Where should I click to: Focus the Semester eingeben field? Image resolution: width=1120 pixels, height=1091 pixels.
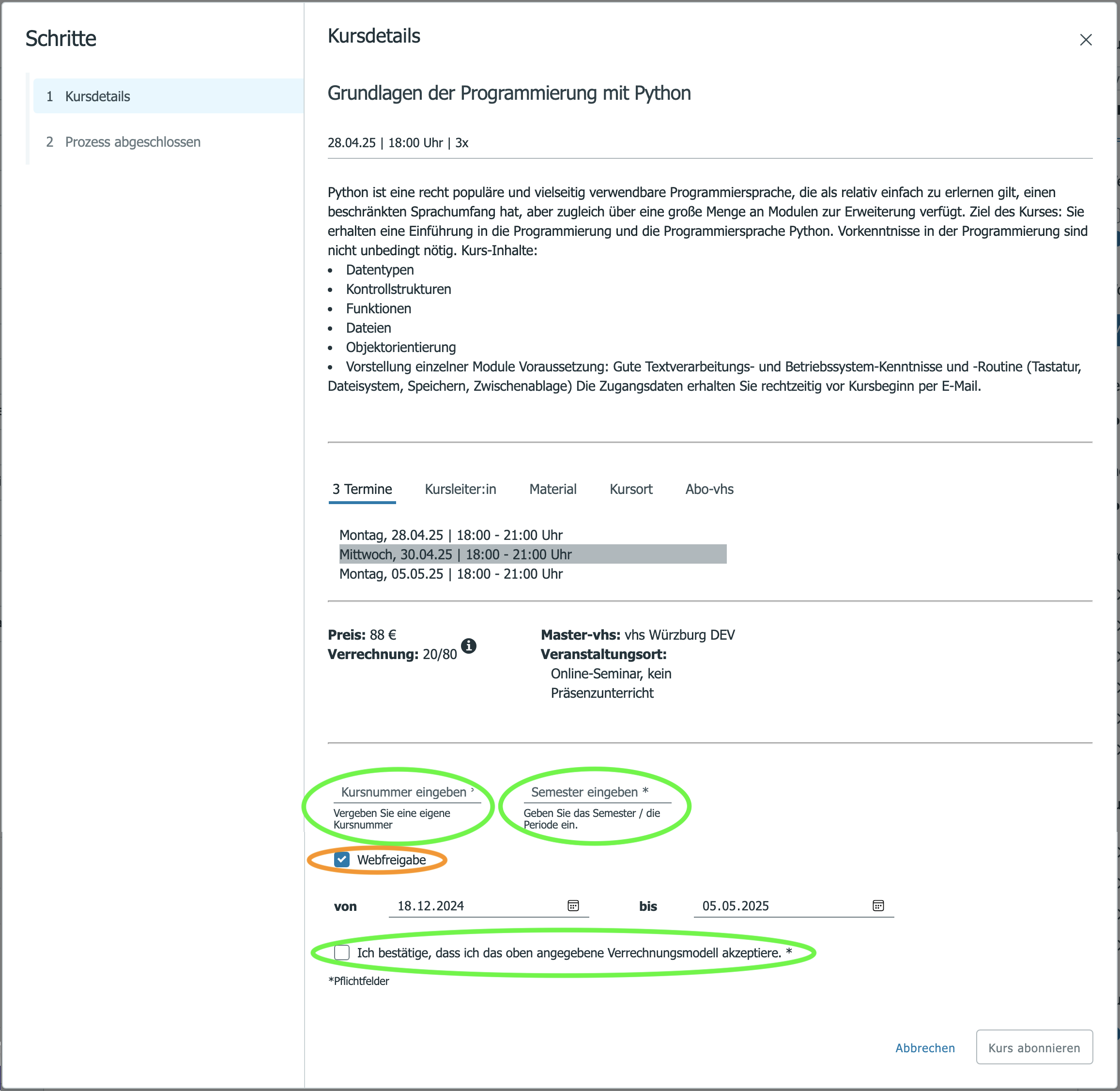coord(597,792)
